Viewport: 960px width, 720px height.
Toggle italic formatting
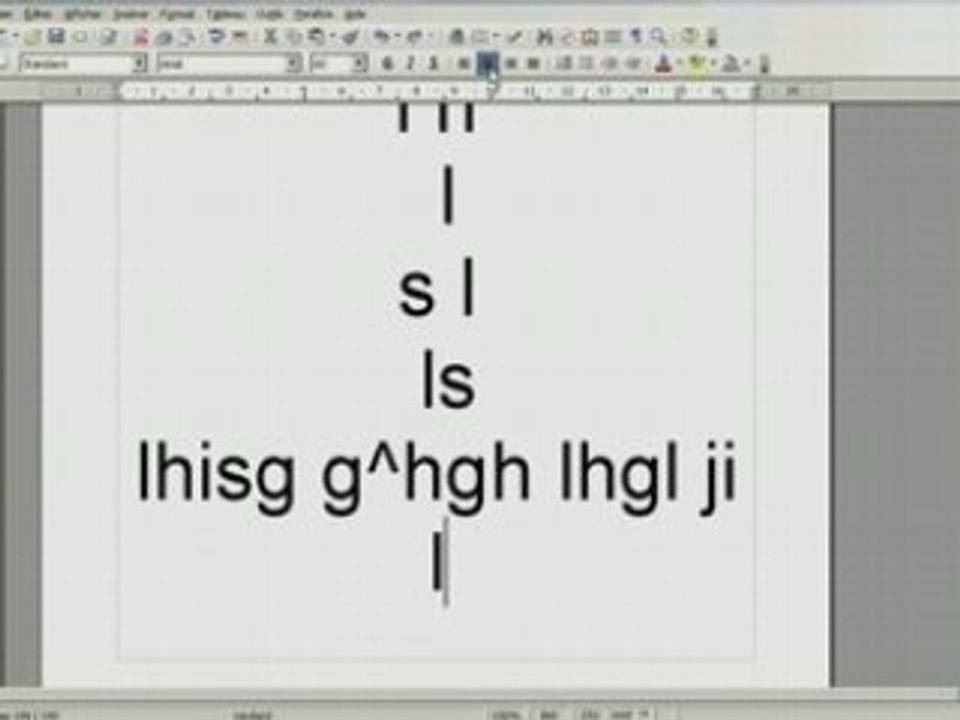click(x=411, y=63)
